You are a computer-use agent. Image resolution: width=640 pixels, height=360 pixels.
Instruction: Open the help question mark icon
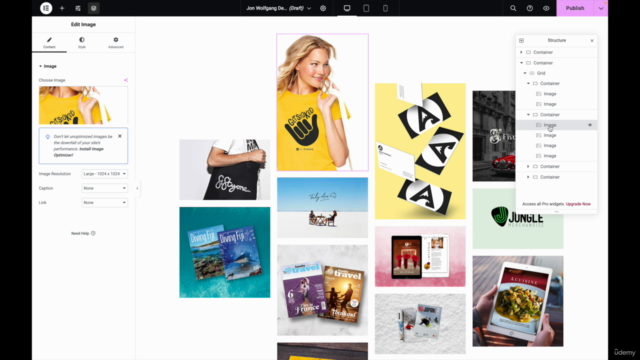pos(530,8)
